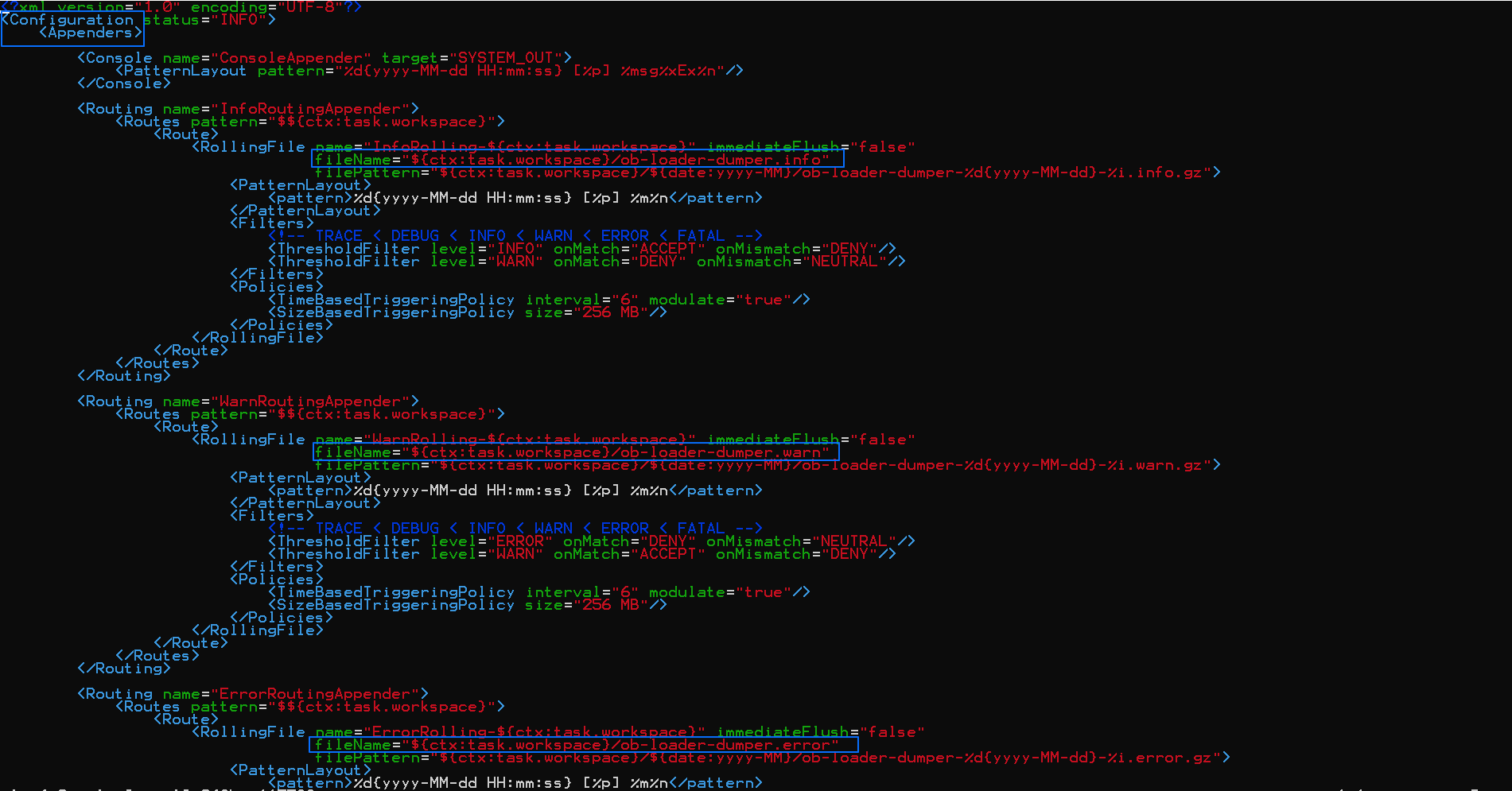Click the highlighted ob-loader-dumper.warn fileName line
This screenshot has height=791, width=1512.
coord(576,452)
